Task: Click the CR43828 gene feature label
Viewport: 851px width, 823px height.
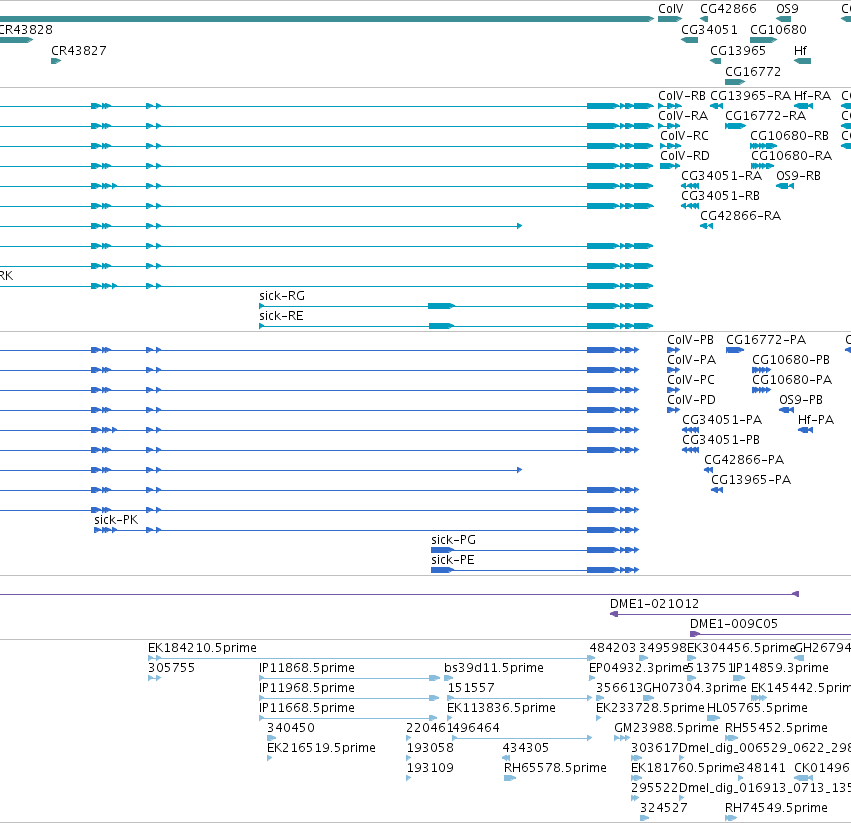Action: point(26,30)
